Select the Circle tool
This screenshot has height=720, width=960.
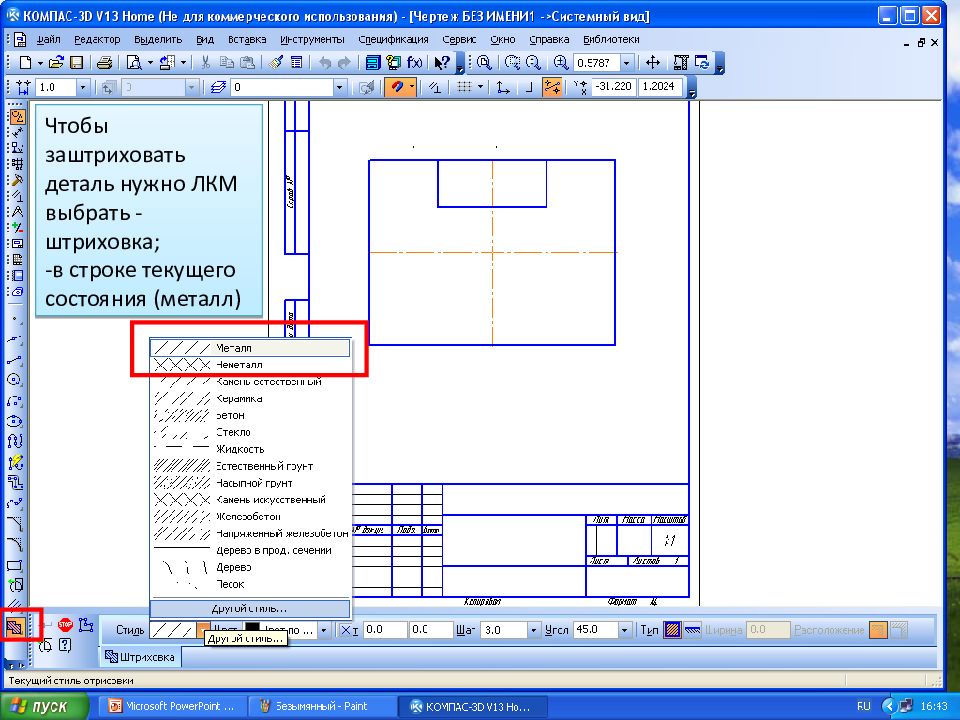click(x=16, y=380)
